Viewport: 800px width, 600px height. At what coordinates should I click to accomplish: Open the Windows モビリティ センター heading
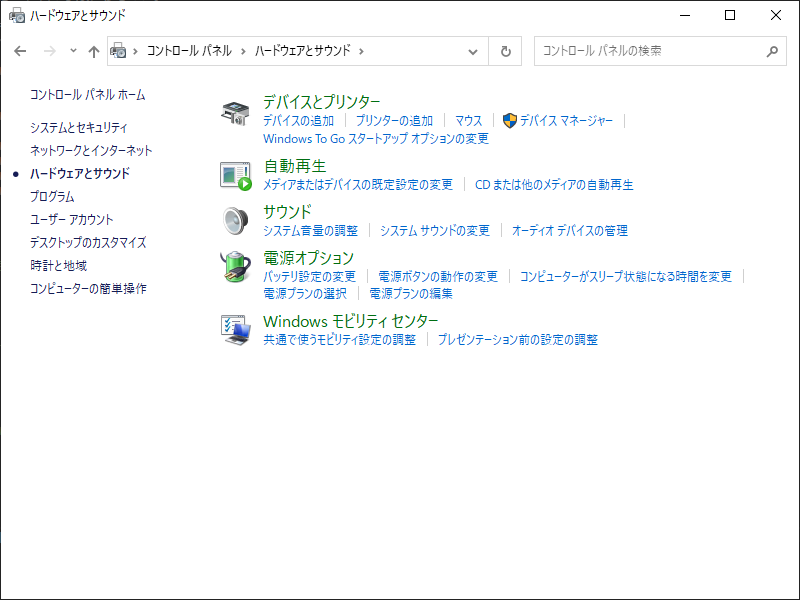351,321
